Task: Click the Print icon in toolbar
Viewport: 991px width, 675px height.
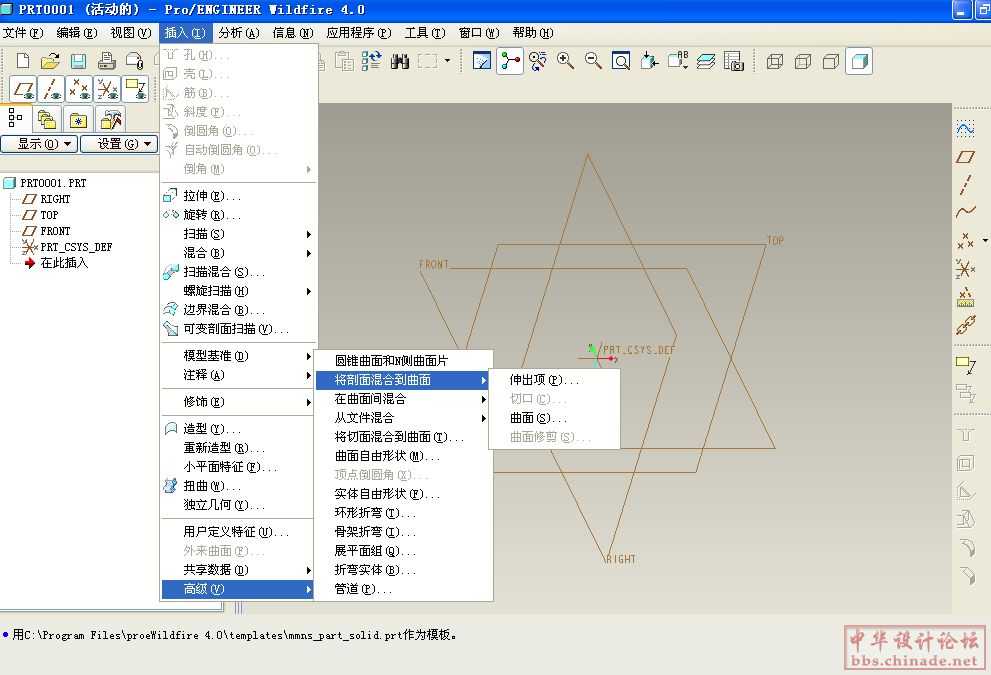Action: pyautogui.click(x=106, y=61)
